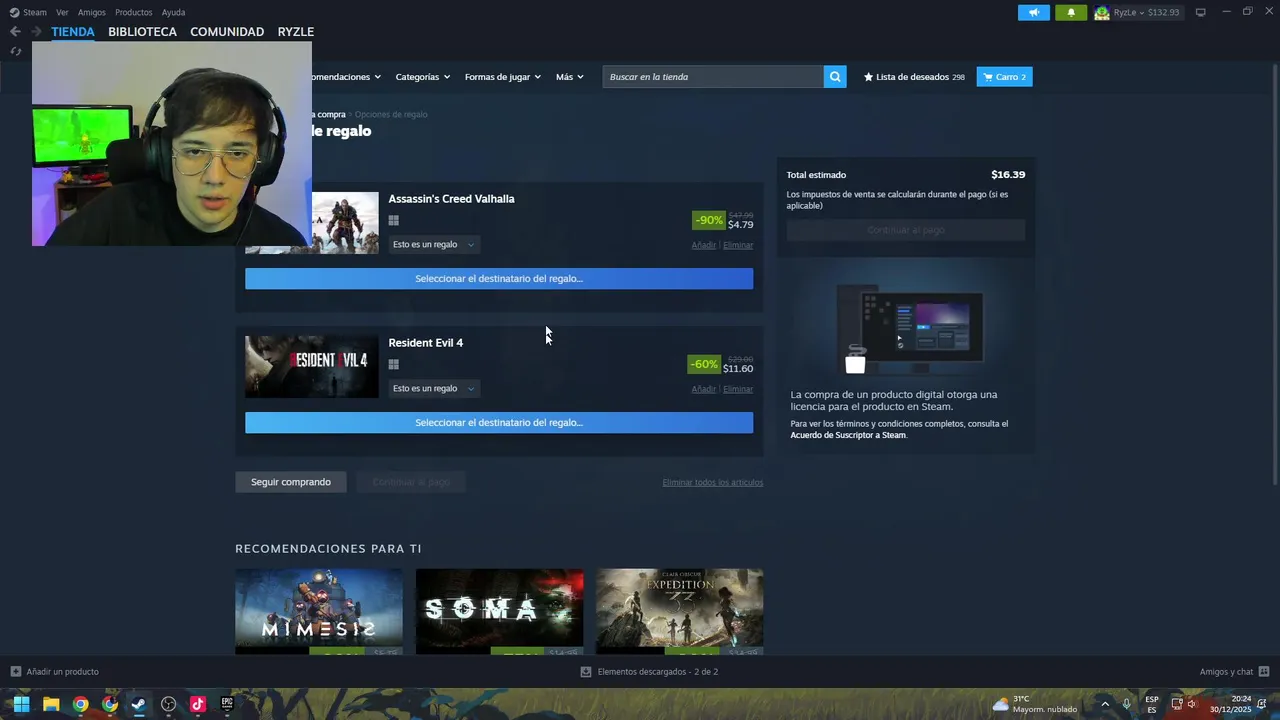Screen dimensions: 1280x720
Task: Open the Resident Evil 4 title
Action: (x=426, y=343)
